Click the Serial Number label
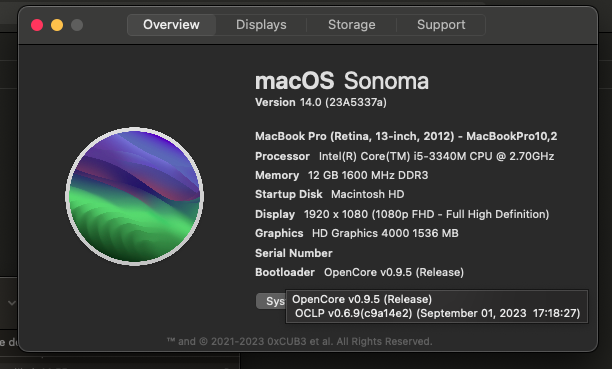612x369 pixels. coord(294,253)
